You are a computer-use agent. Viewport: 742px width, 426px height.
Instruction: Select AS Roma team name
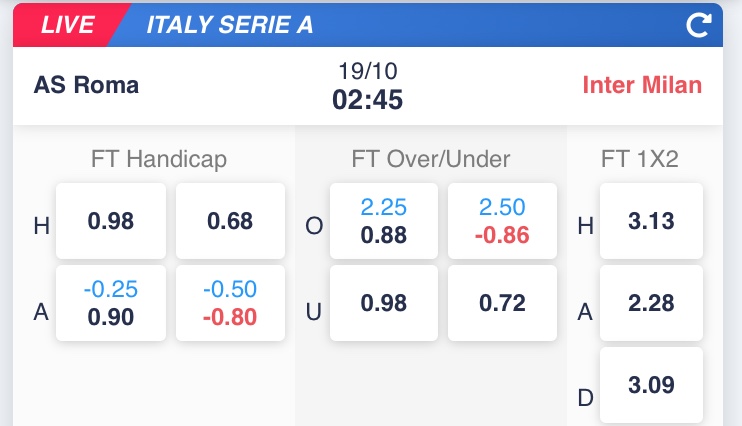86,85
